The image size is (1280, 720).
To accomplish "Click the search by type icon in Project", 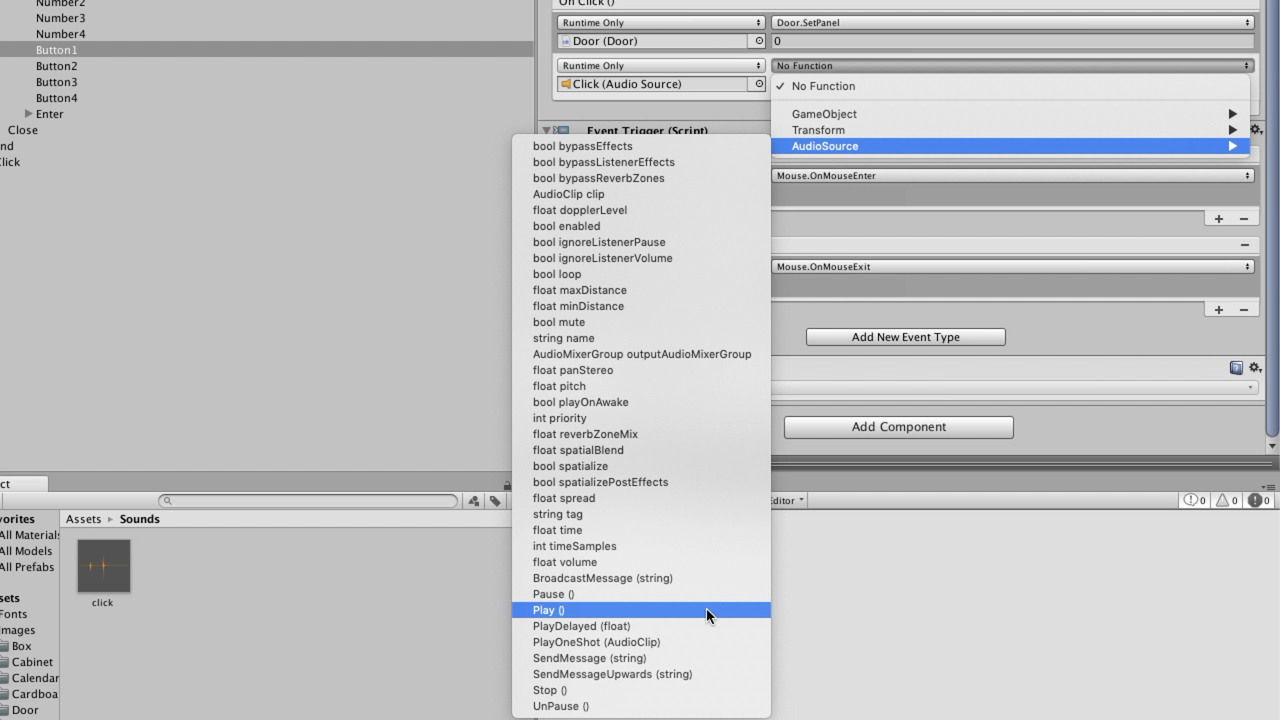I will [x=474, y=501].
